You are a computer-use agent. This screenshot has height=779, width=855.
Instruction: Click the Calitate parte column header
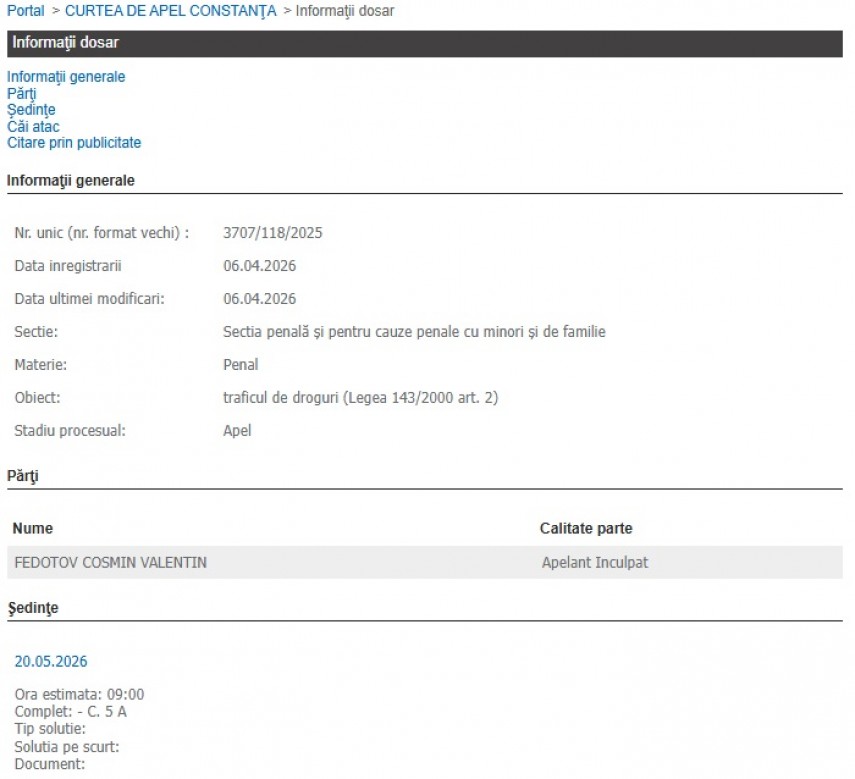(586, 528)
